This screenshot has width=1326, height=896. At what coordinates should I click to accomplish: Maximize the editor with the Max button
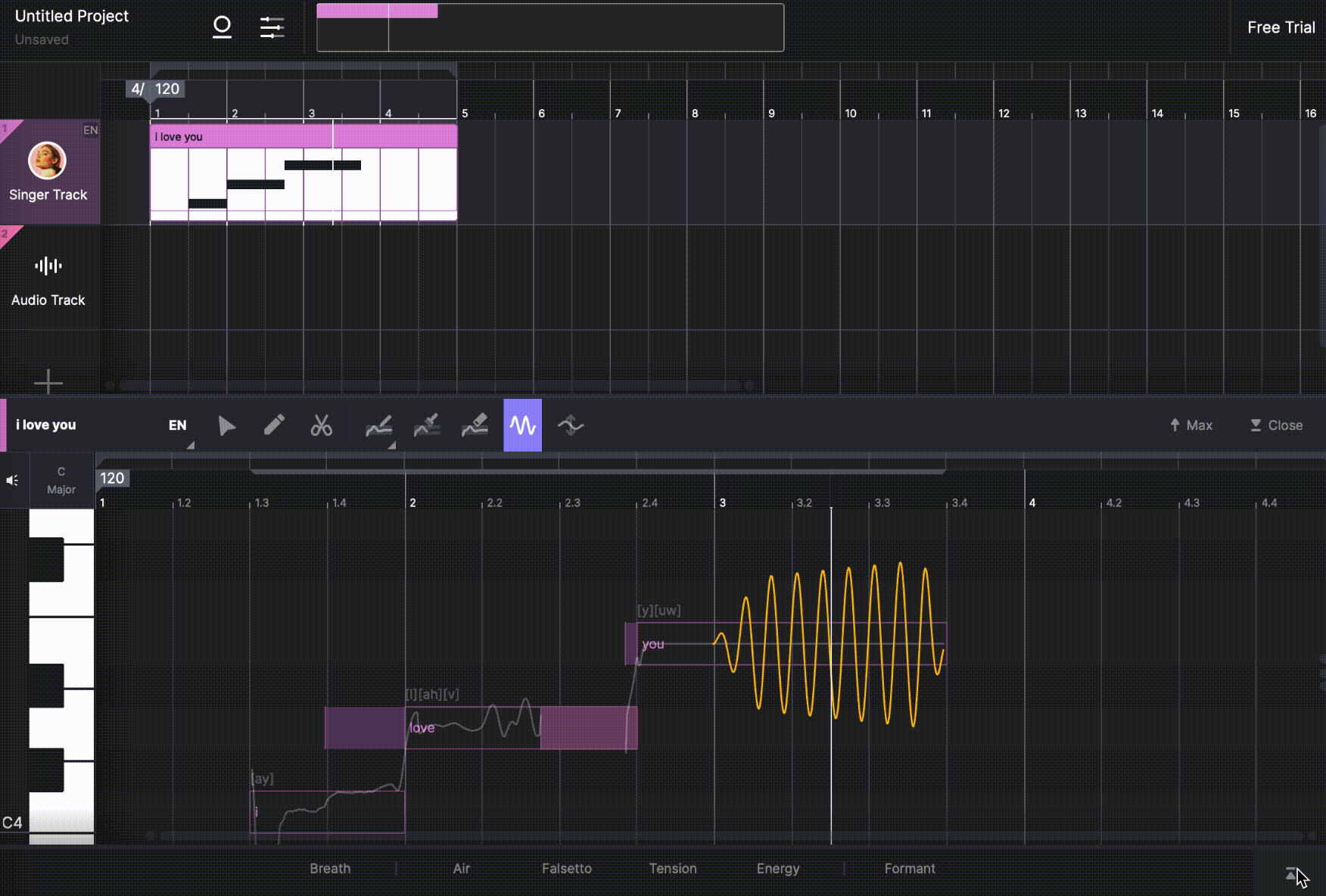(1191, 425)
